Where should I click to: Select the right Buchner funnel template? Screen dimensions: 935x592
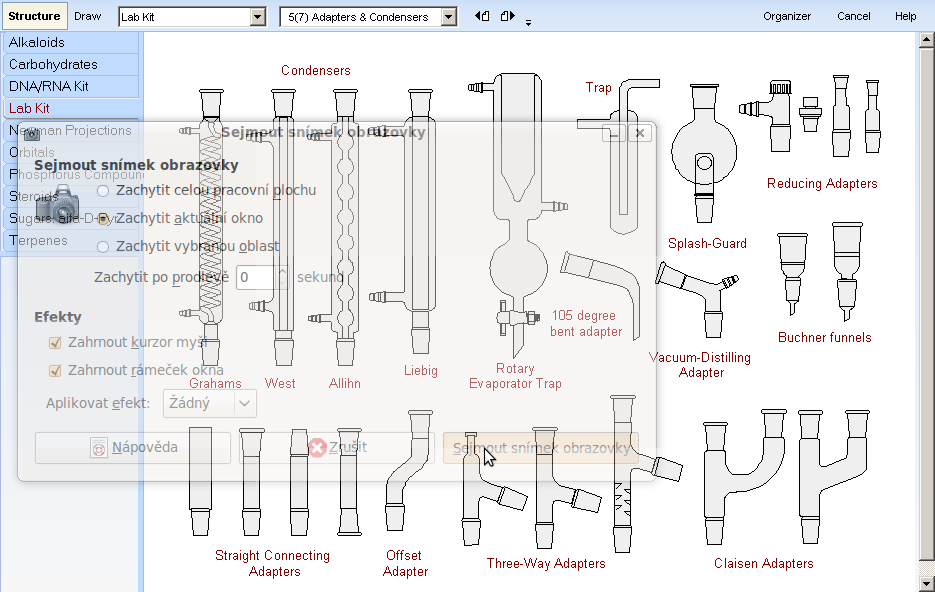pos(847,272)
